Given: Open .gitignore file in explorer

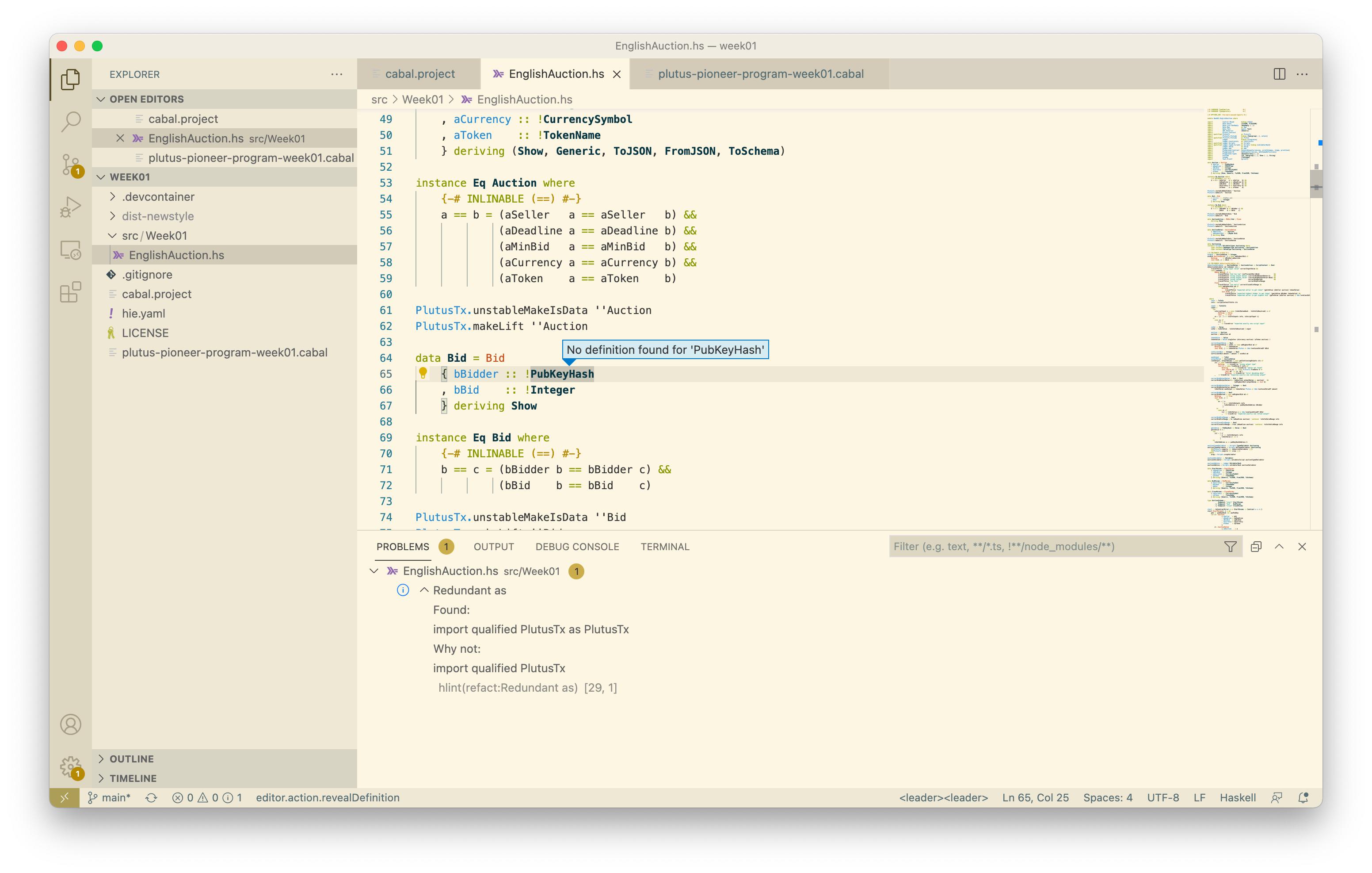Looking at the screenshot, I should 225,274.
